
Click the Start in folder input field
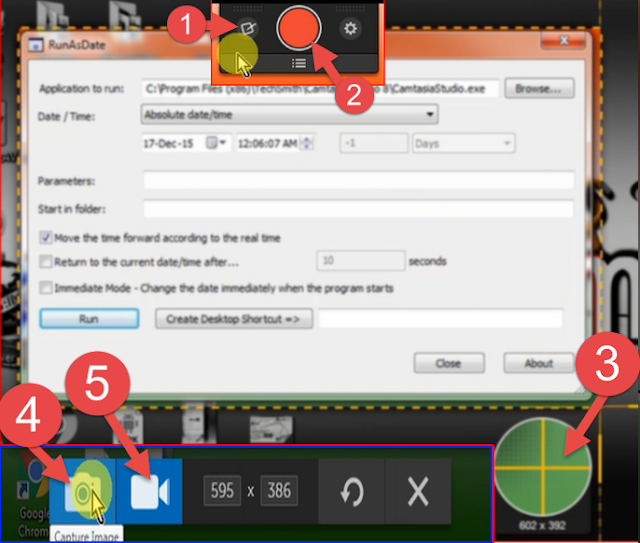pos(359,209)
